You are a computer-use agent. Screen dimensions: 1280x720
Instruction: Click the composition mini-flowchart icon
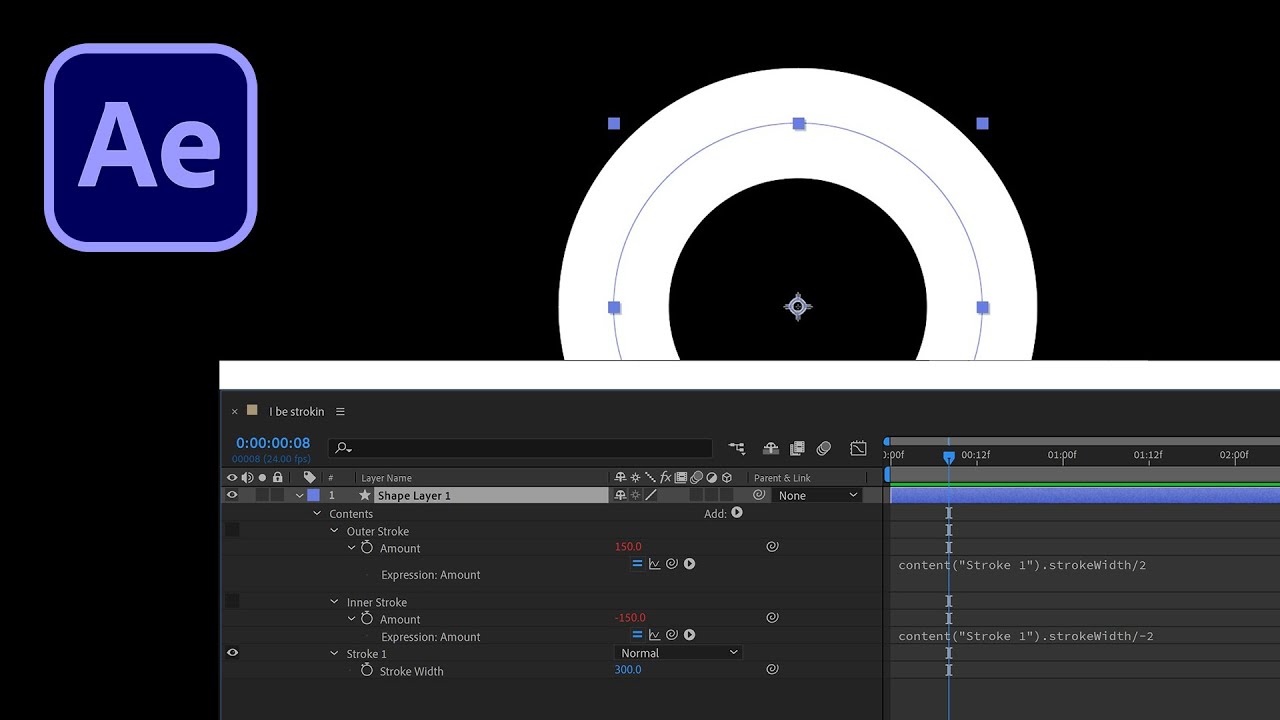tap(737, 448)
